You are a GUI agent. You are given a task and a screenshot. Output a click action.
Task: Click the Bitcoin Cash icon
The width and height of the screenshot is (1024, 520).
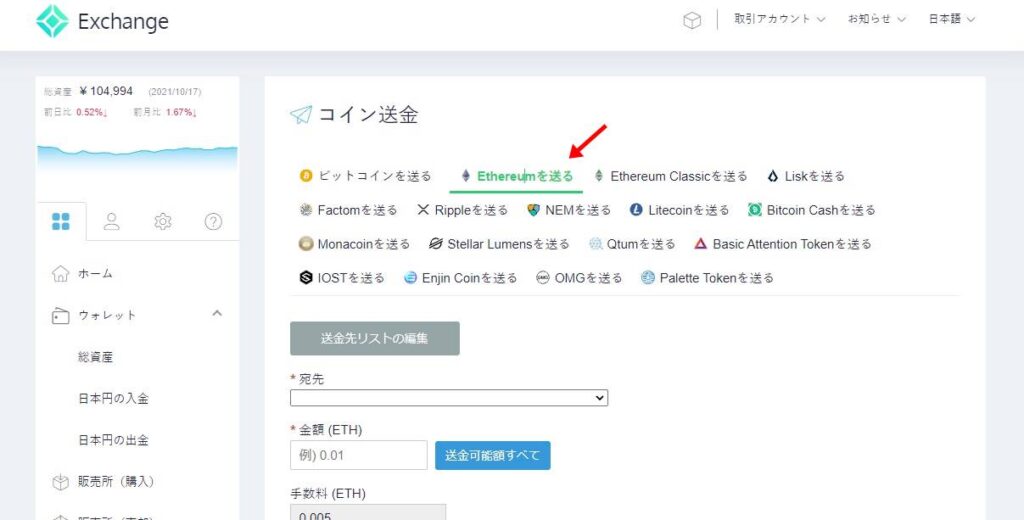click(755, 210)
